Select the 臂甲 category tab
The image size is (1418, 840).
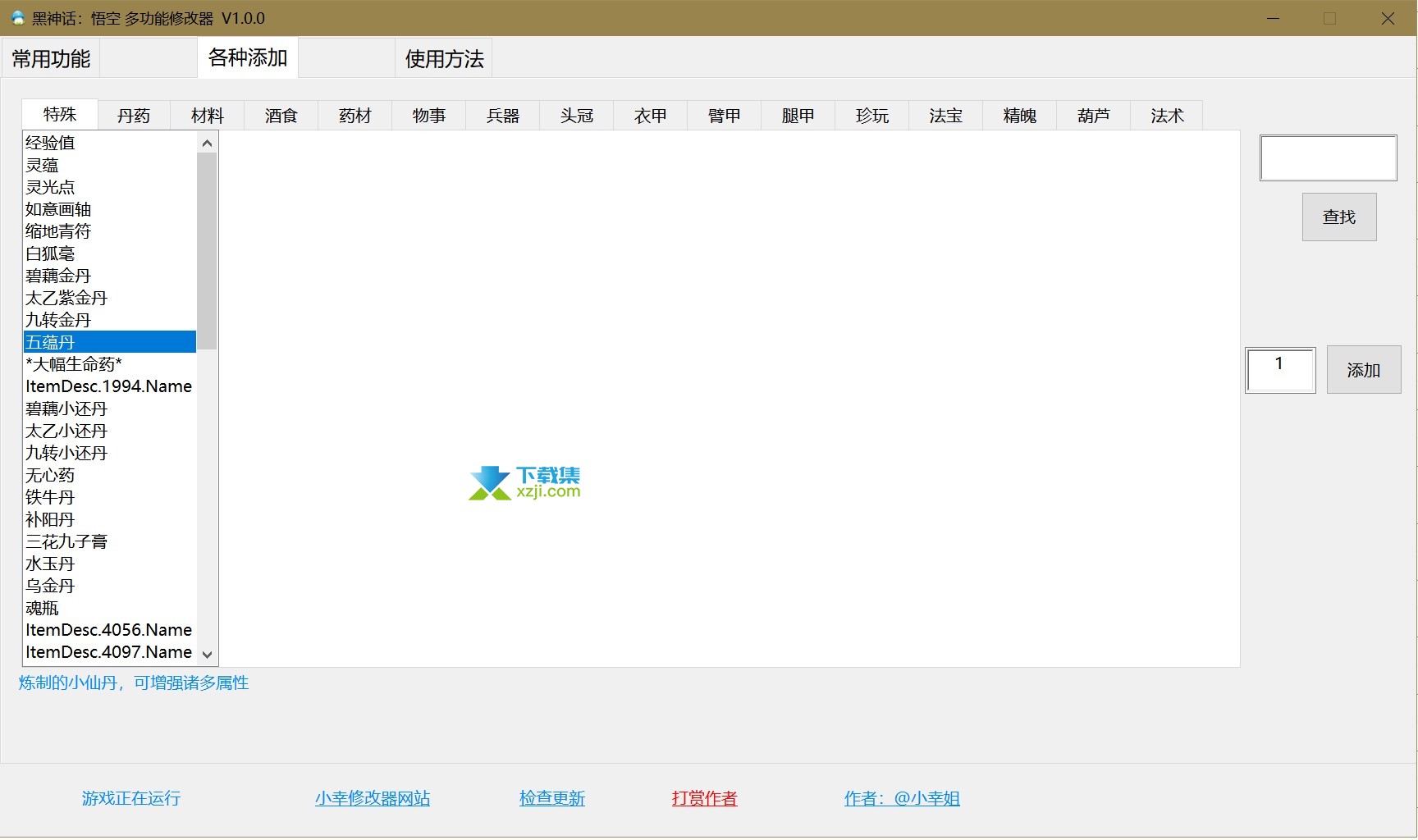coord(725,116)
